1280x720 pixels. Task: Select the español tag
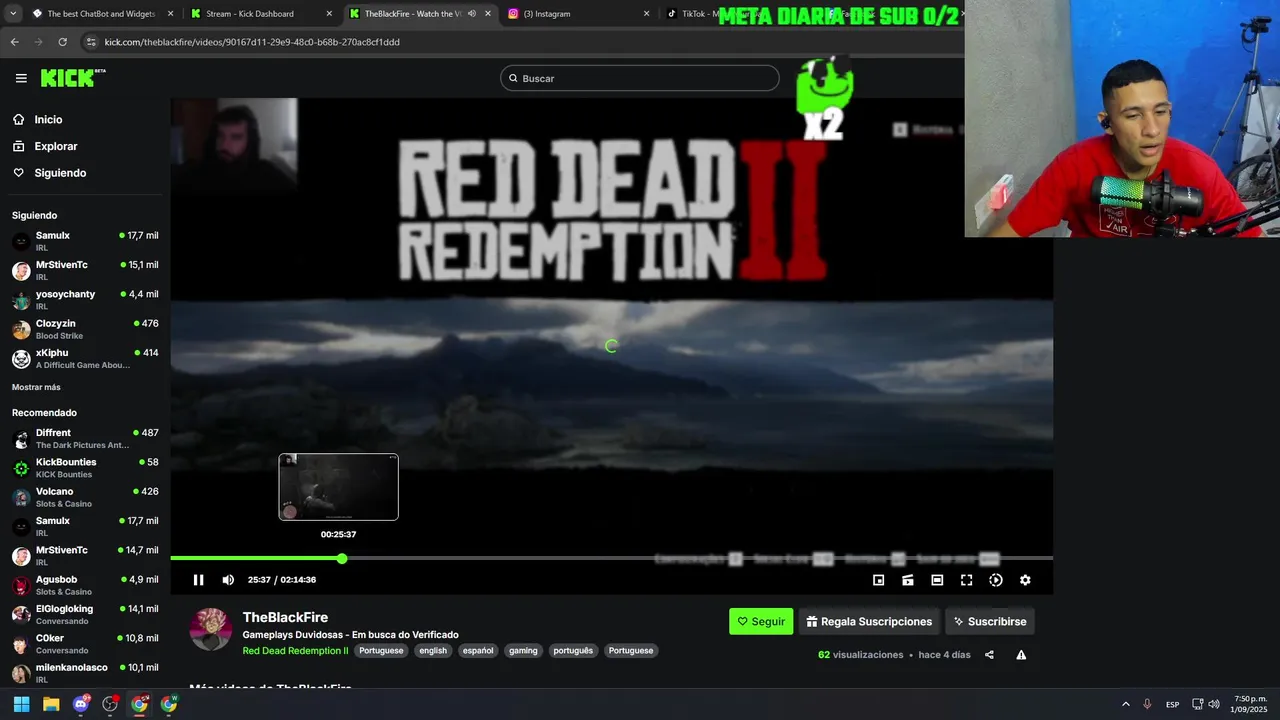(478, 651)
